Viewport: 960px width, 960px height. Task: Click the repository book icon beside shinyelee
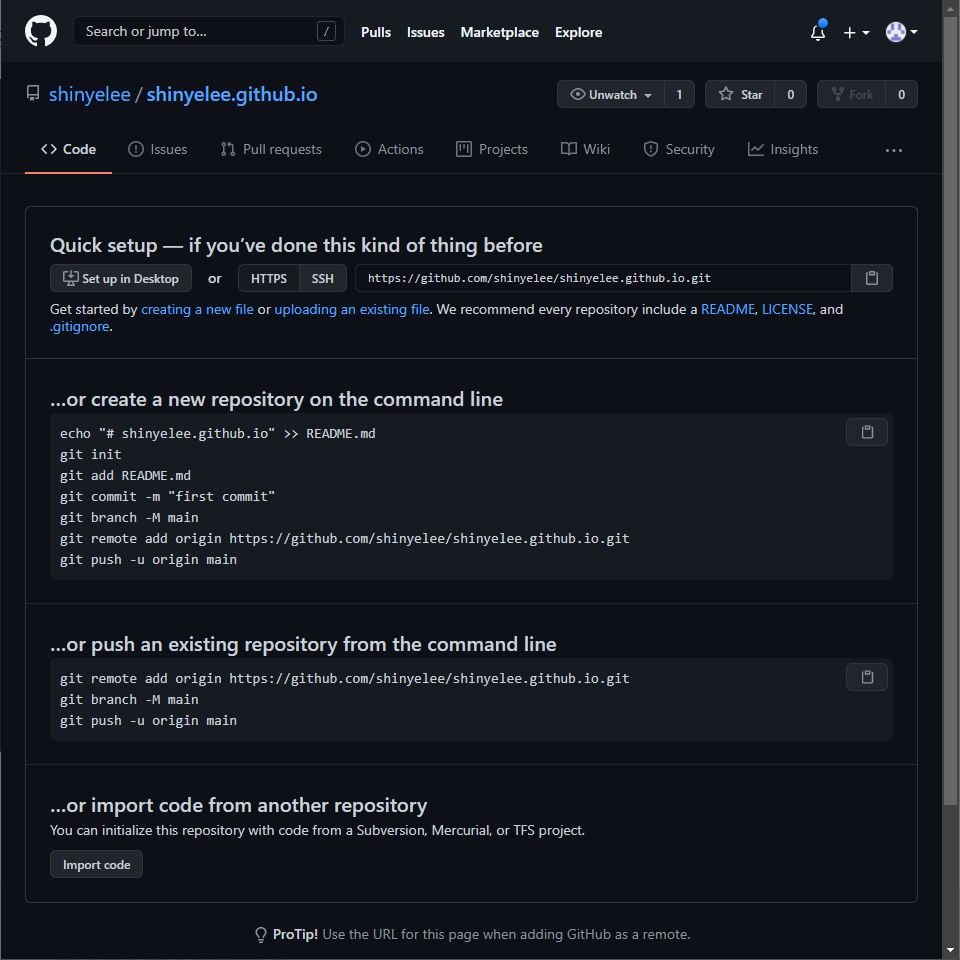(32, 94)
